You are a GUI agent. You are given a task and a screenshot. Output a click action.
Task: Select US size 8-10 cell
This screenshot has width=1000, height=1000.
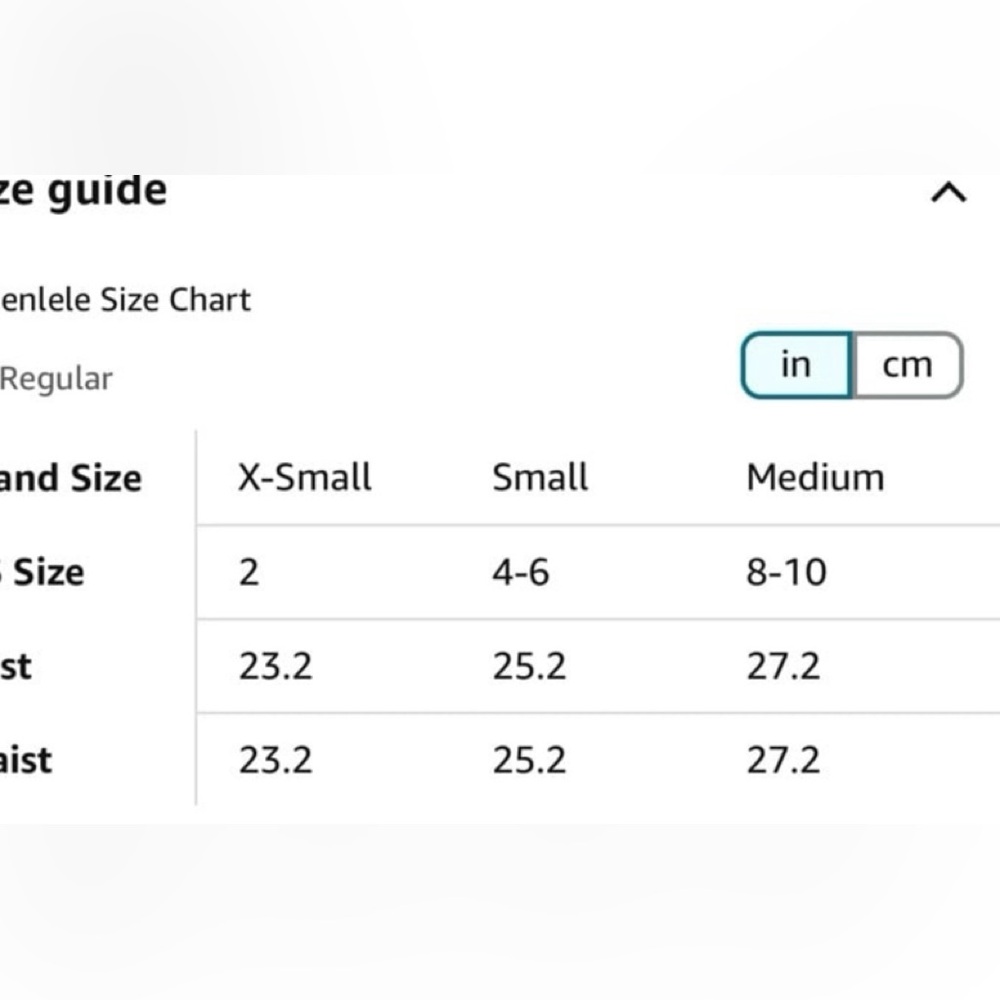786,572
